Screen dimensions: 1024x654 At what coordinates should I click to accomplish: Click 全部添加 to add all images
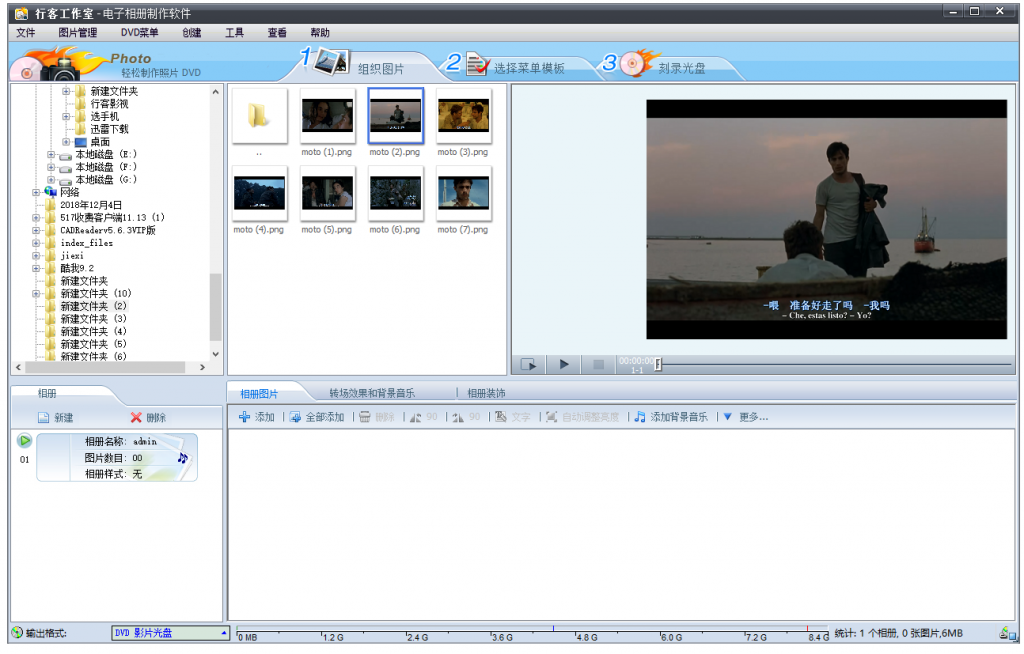[317, 417]
